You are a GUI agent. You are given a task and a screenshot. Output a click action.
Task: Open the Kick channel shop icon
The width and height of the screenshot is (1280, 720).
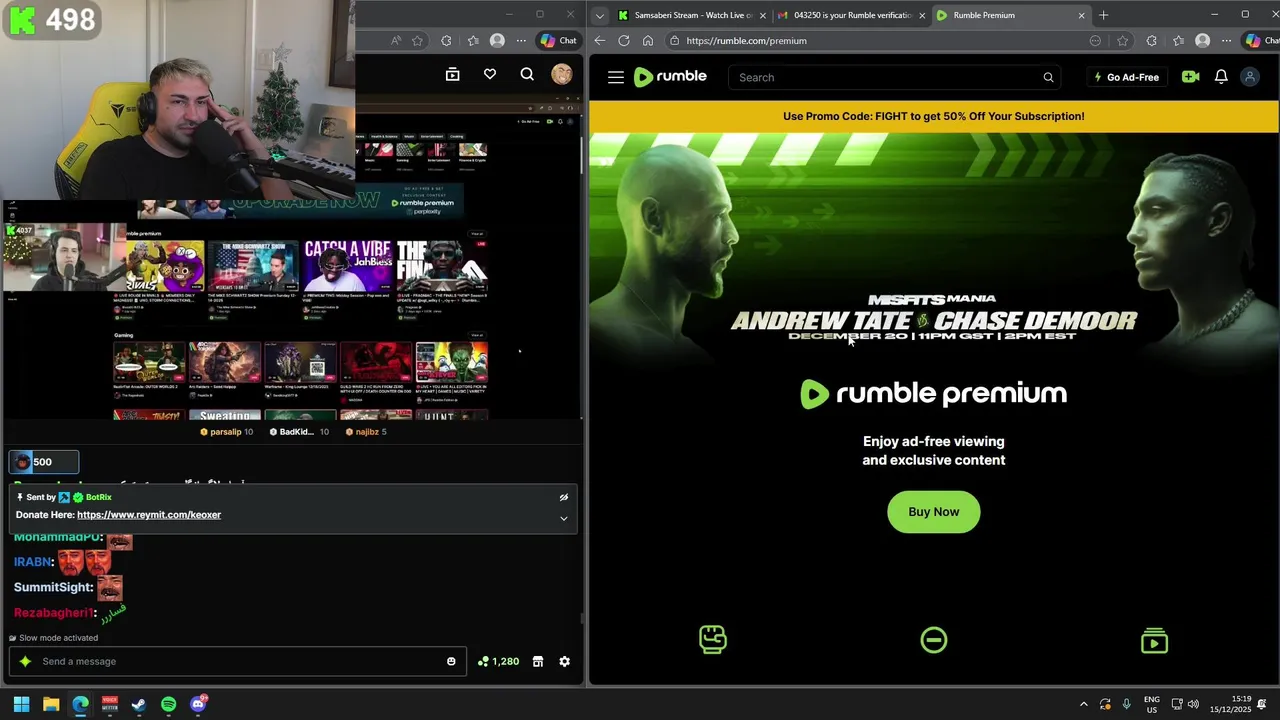click(537, 661)
